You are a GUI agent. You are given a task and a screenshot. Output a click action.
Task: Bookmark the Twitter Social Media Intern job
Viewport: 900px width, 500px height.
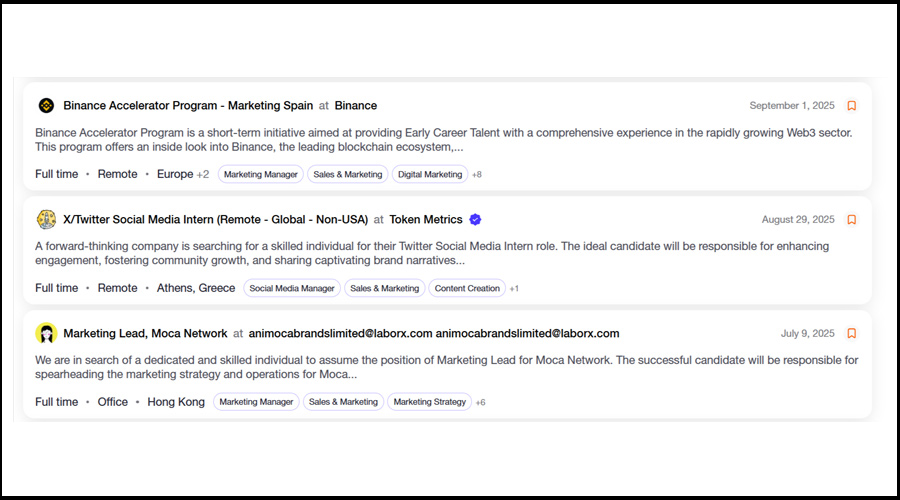coord(852,219)
